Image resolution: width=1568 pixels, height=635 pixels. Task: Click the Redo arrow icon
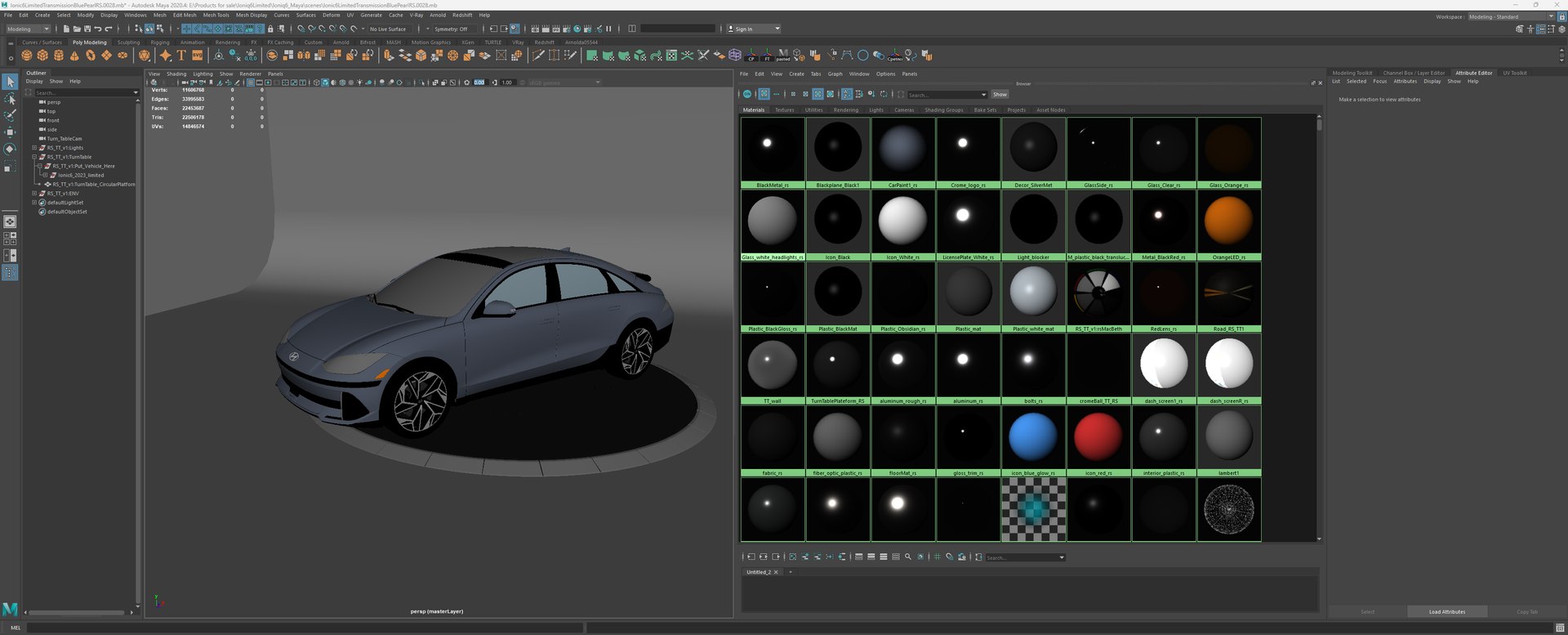(x=109, y=29)
